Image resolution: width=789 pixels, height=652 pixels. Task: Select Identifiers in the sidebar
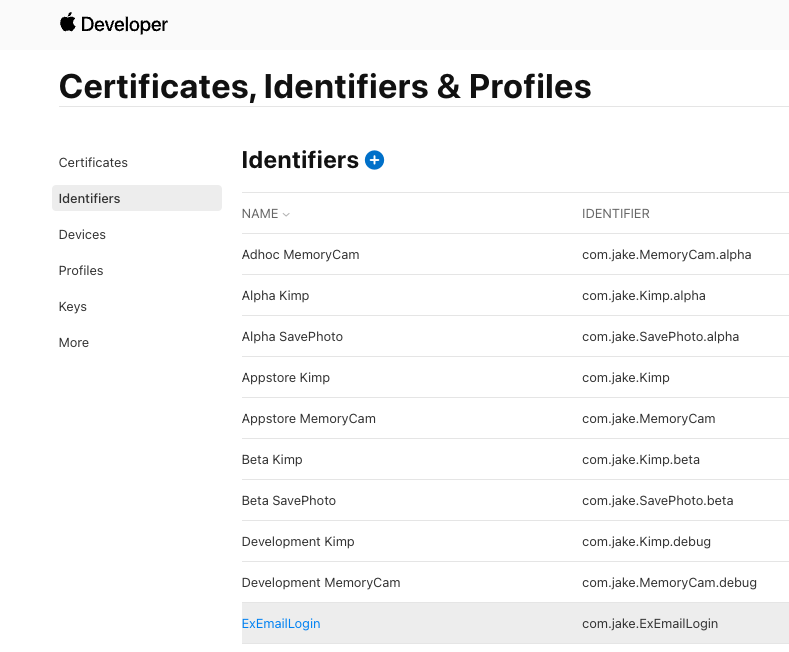coord(90,198)
